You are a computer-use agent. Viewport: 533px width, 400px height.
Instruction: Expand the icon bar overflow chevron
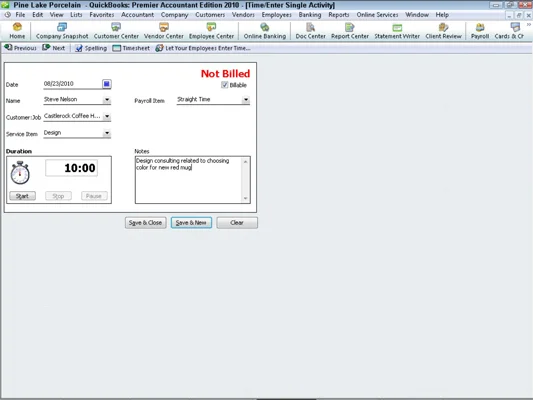529,25
